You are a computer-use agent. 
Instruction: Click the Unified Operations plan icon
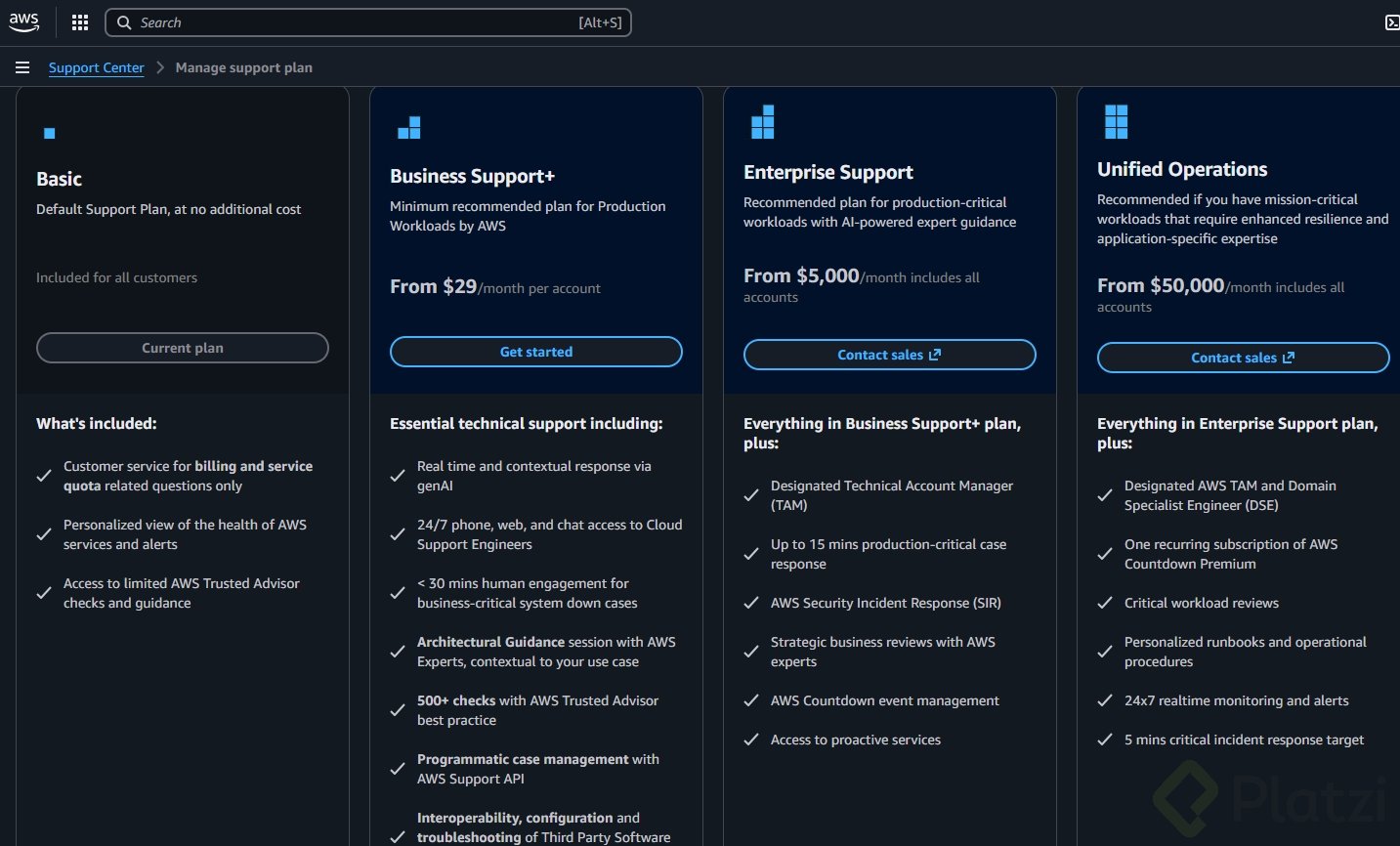click(1116, 122)
